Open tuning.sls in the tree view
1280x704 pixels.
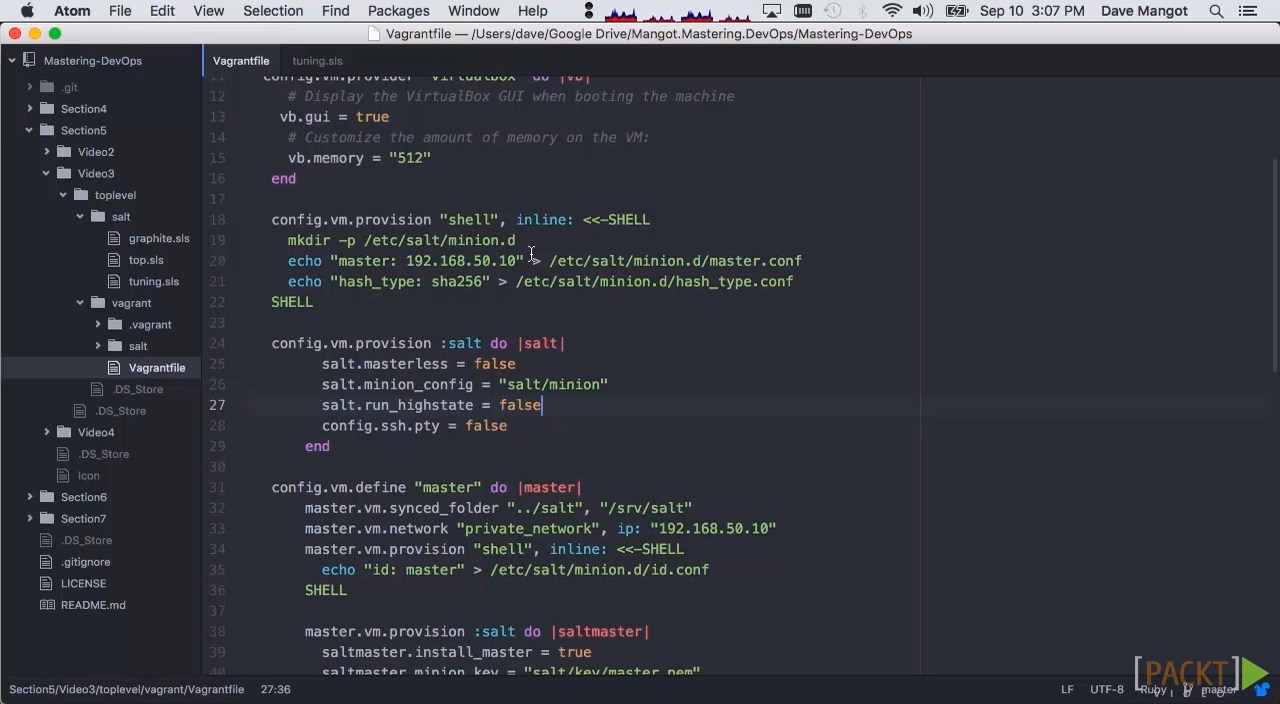coord(154,282)
